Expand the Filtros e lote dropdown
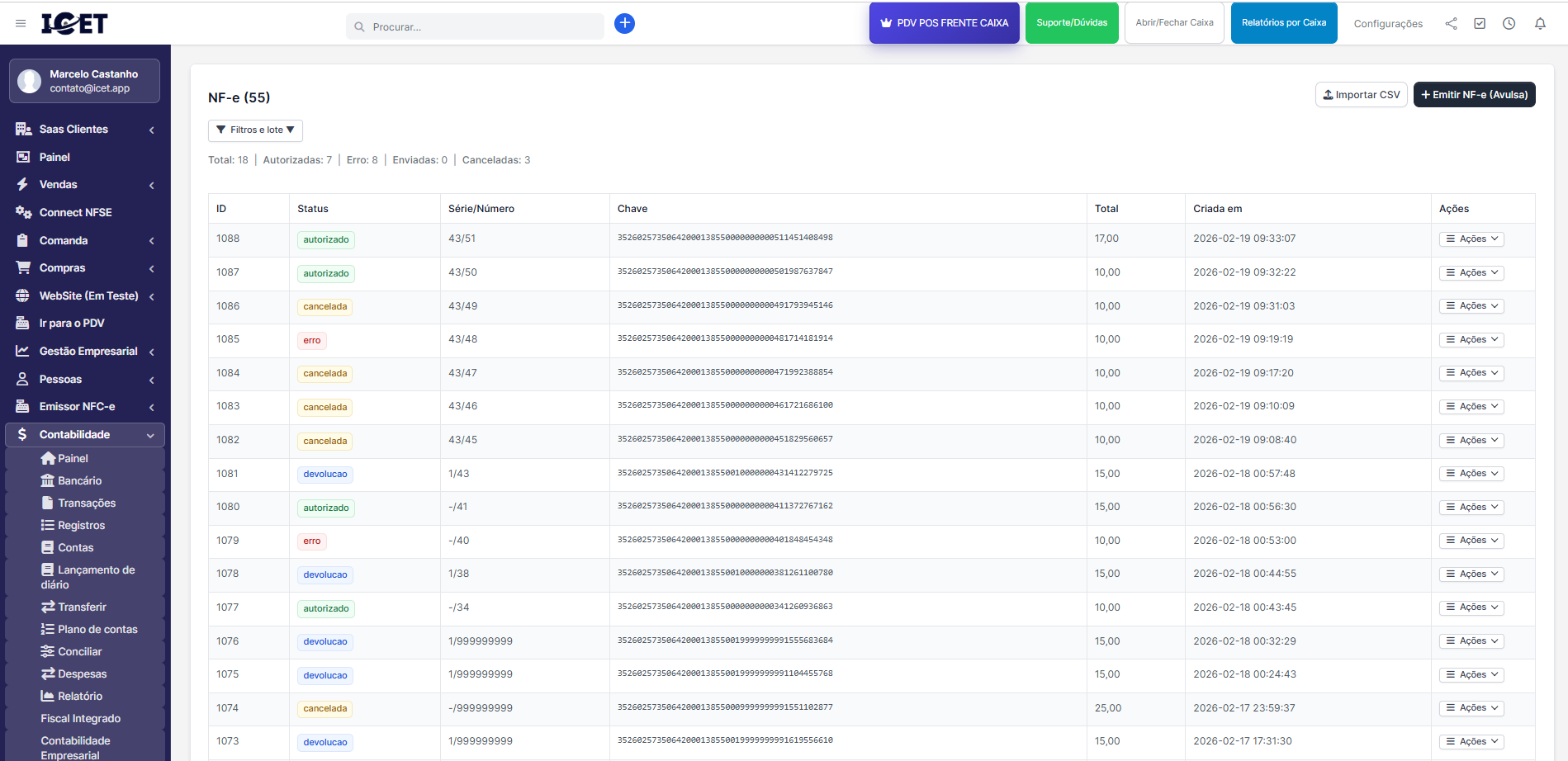Screen dimensions: 1568x761 point(255,130)
